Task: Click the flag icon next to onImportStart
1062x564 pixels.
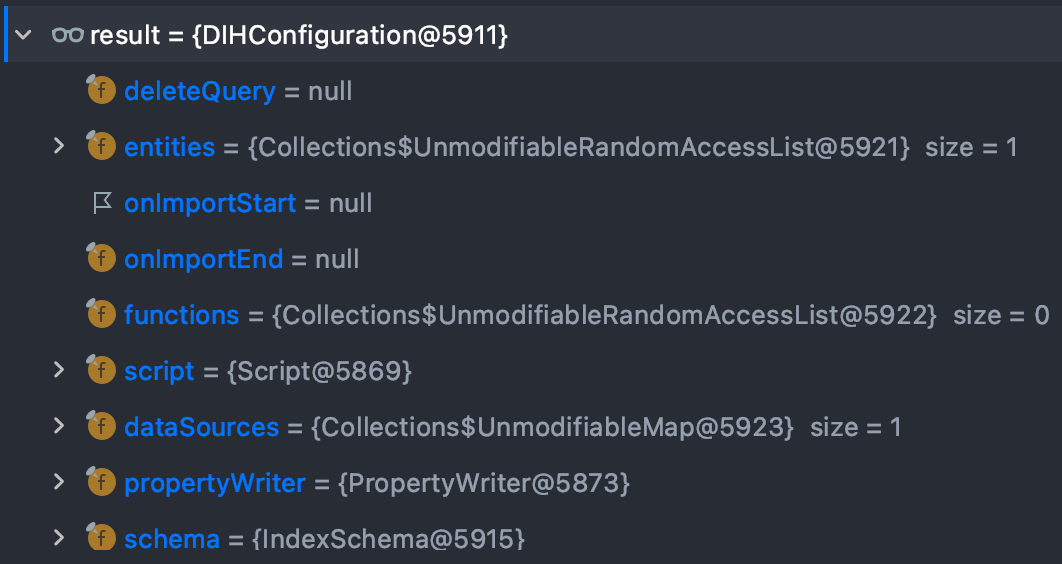Action: [x=101, y=203]
